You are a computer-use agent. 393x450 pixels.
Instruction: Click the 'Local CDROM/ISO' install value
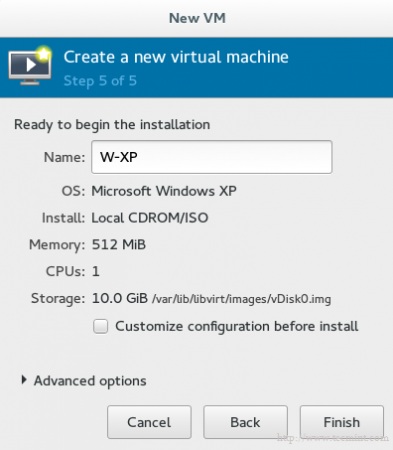click(x=150, y=218)
